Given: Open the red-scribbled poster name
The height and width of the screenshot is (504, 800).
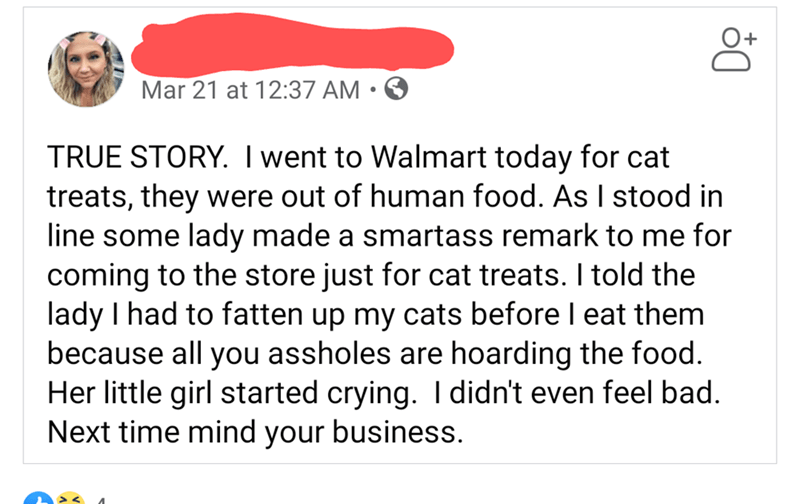Looking at the screenshot, I should [292, 42].
